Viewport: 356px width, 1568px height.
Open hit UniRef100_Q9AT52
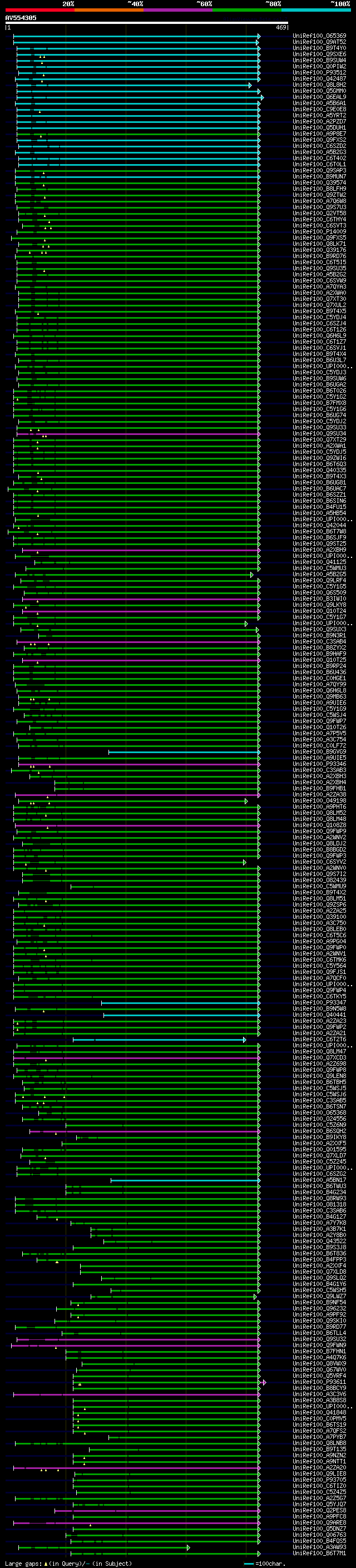tap(319, 42)
